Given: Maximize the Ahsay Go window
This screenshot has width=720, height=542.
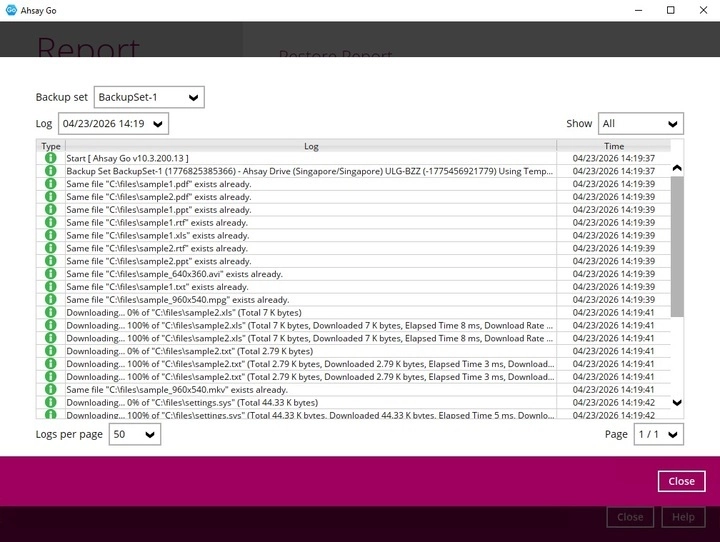Looking at the screenshot, I should (x=670, y=10).
